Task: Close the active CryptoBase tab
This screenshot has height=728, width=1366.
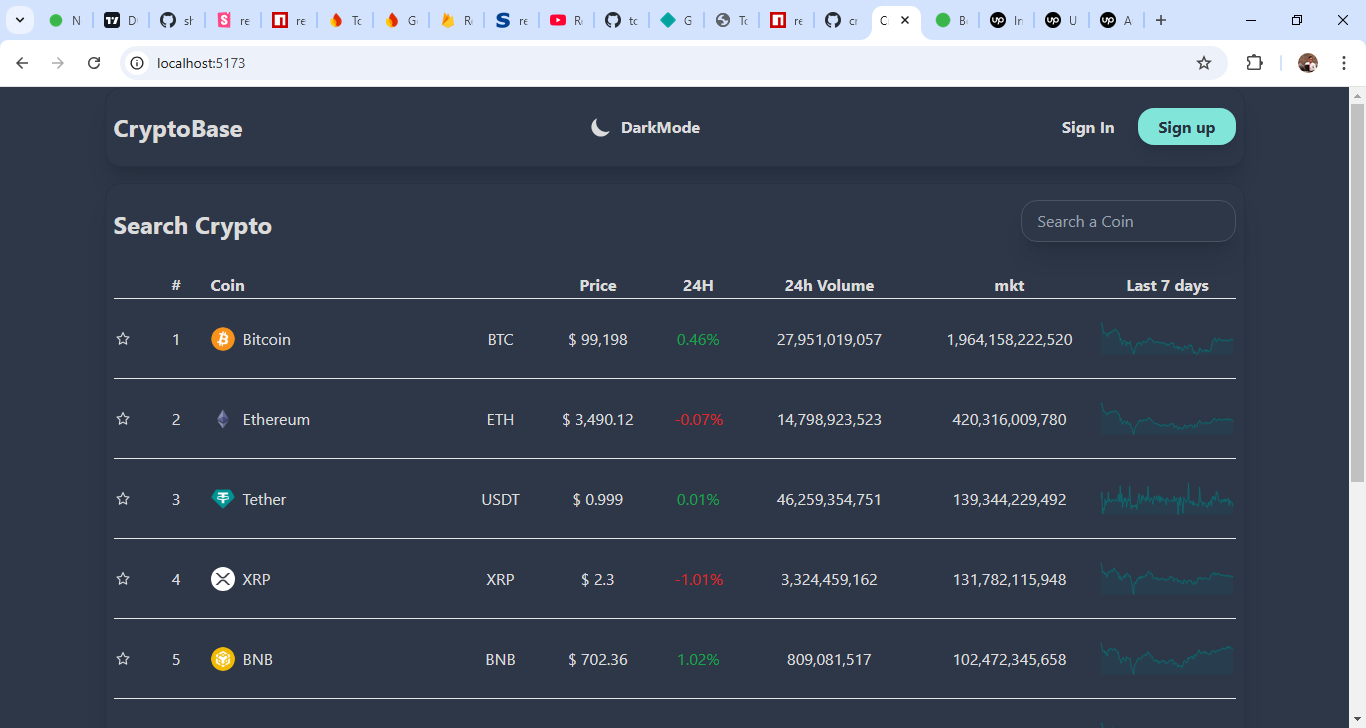Action: click(905, 20)
